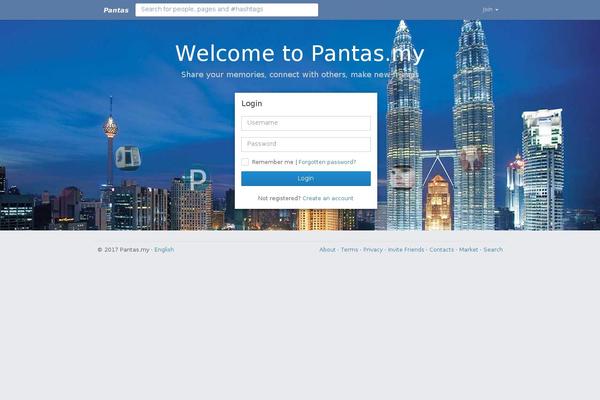Image resolution: width=600 pixels, height=400 pixels.
Task: Click the Login form title
Action: (252, 103)
